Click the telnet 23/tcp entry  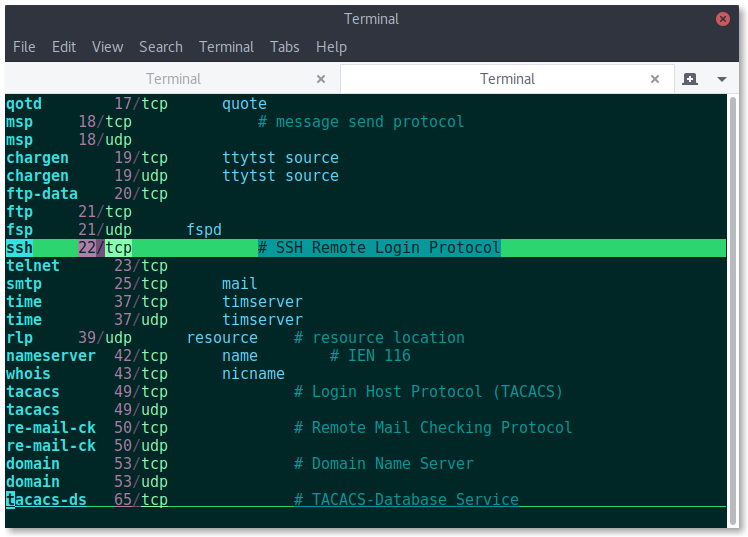click(86, 266)
